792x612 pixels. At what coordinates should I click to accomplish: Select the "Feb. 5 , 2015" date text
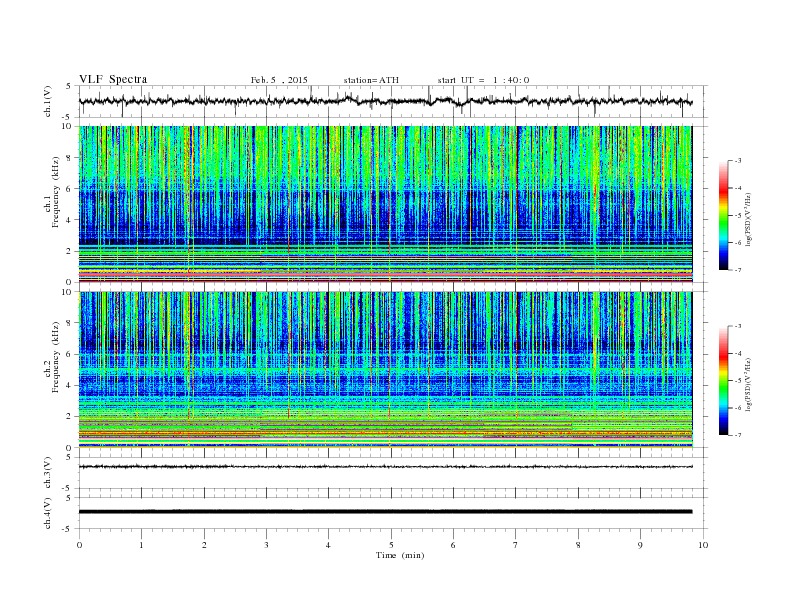279,80
